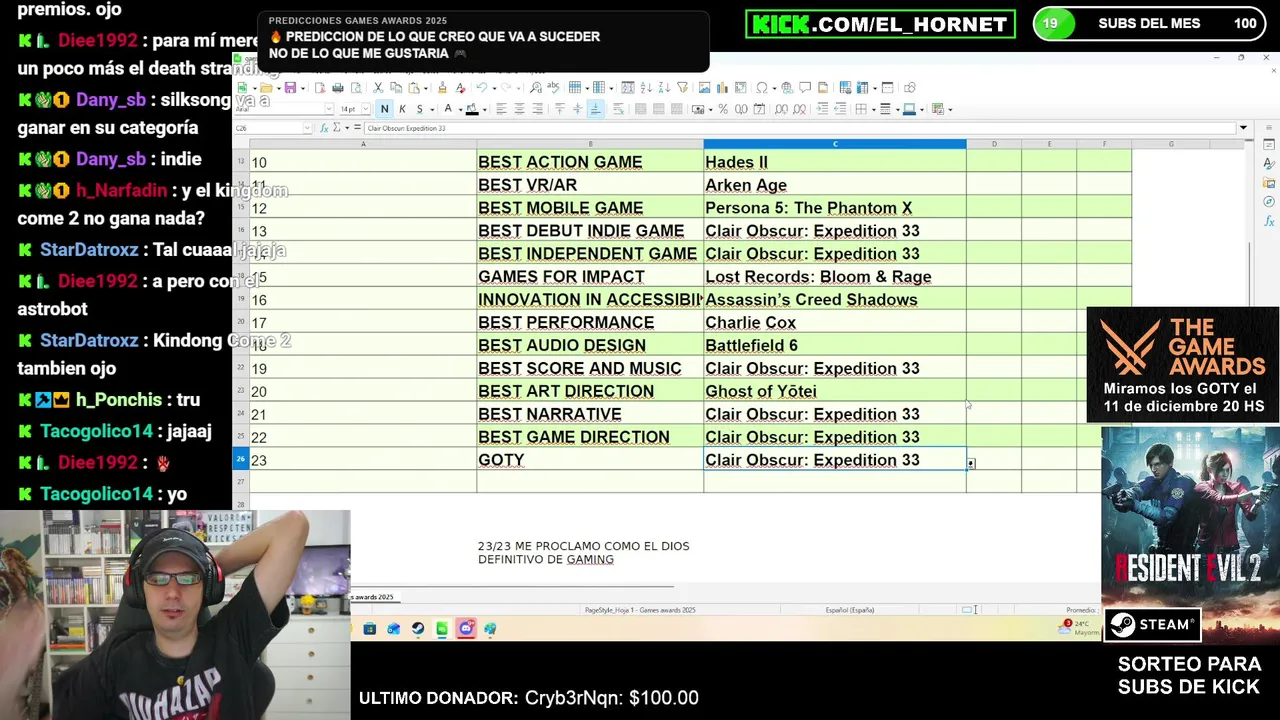Click the Promedio summary in status bar
This screenshot has width=1280, height=720.
[x=1082, y=610]
